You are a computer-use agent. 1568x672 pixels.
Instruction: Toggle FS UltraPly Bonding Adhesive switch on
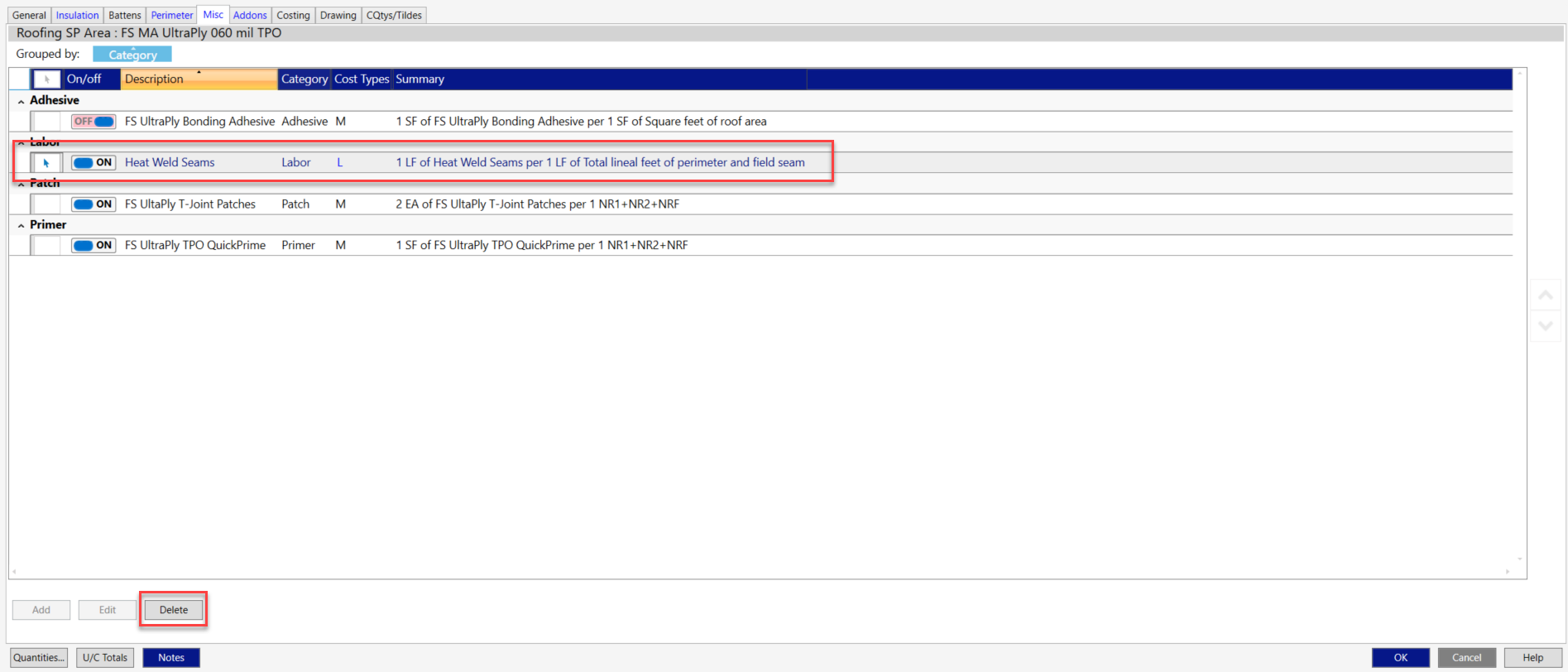94,122
